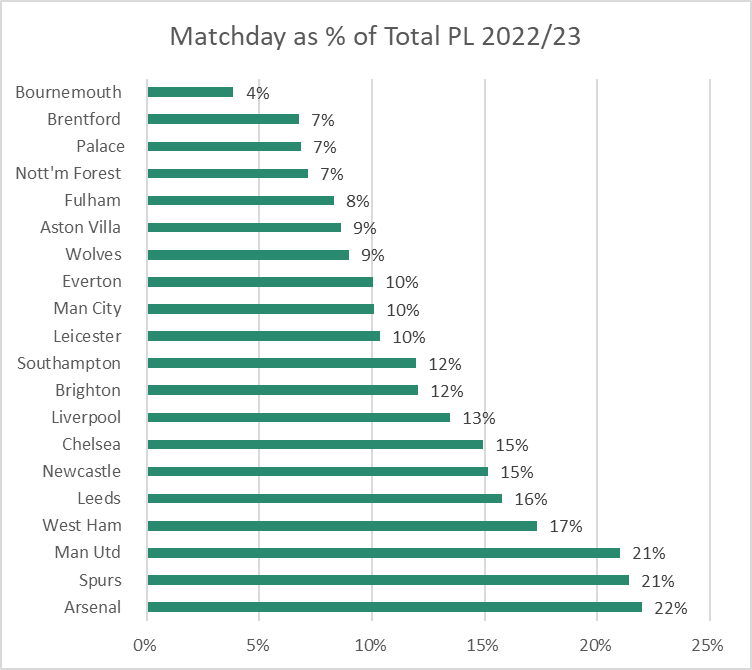The height and width of the screenshot is (670, 752).
Task: Select the Liverpool bar
Action: [299, 417]
